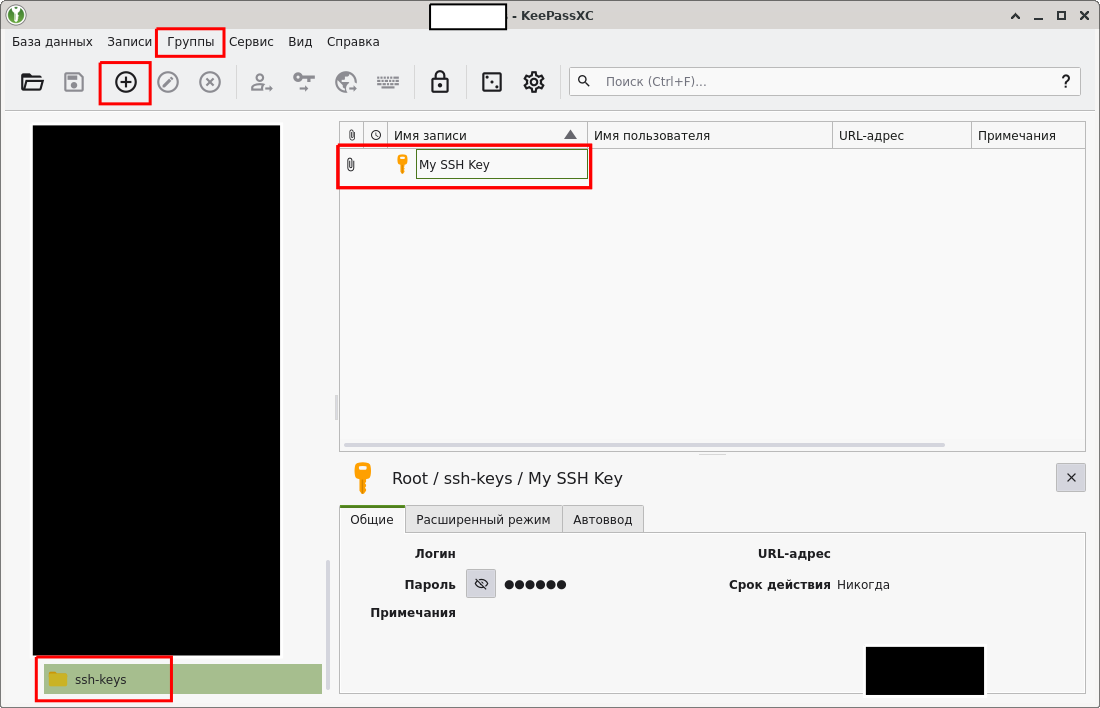Open the search help question mark
Image resolution: width=1100 pixels, height=708 pixels.
(x=1065, y=81)
